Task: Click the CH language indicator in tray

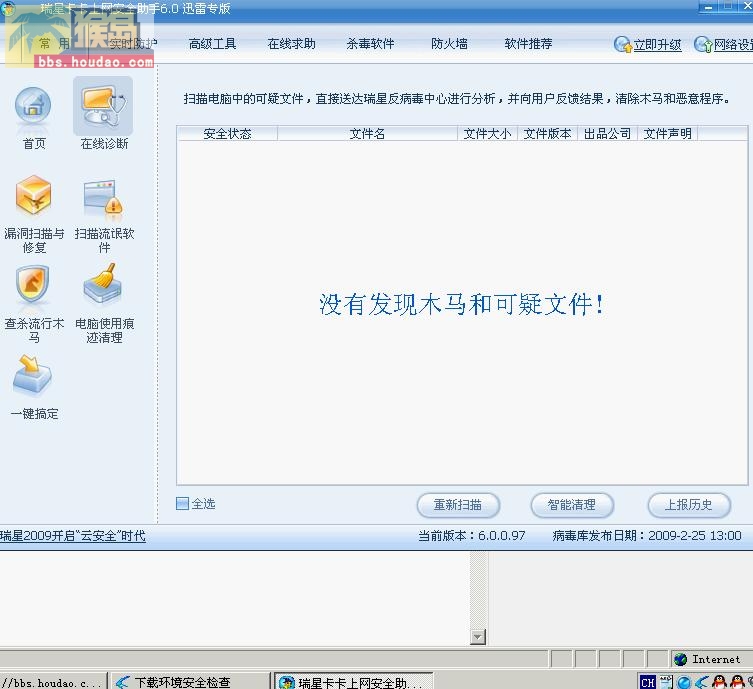Action: click(x=647, y=682)
